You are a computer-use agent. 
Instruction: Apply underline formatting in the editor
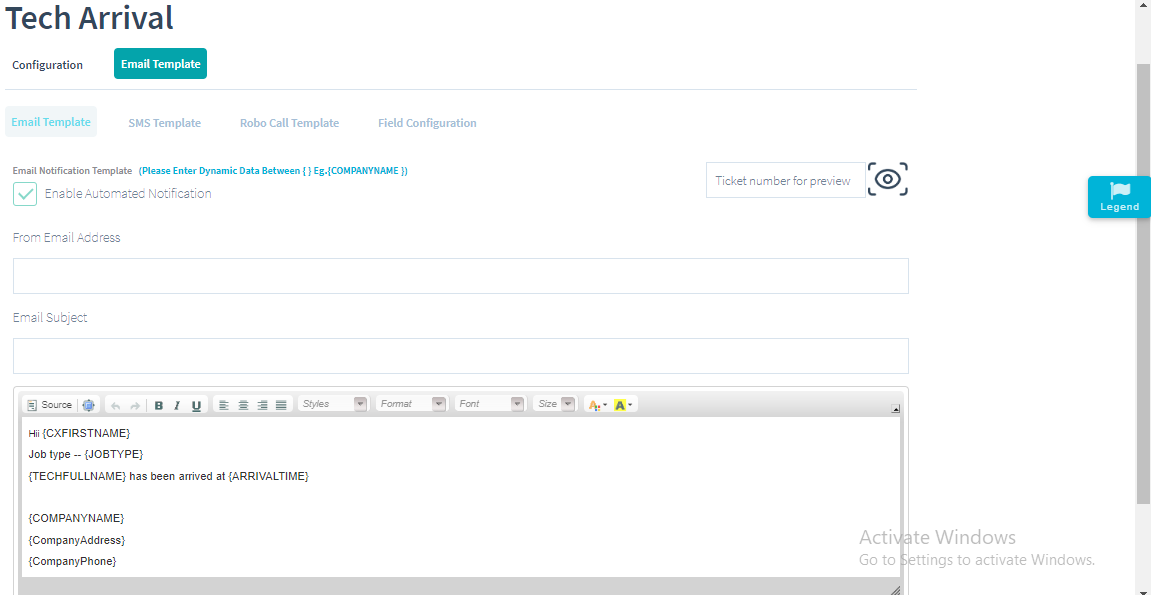[x=196, y=405]
